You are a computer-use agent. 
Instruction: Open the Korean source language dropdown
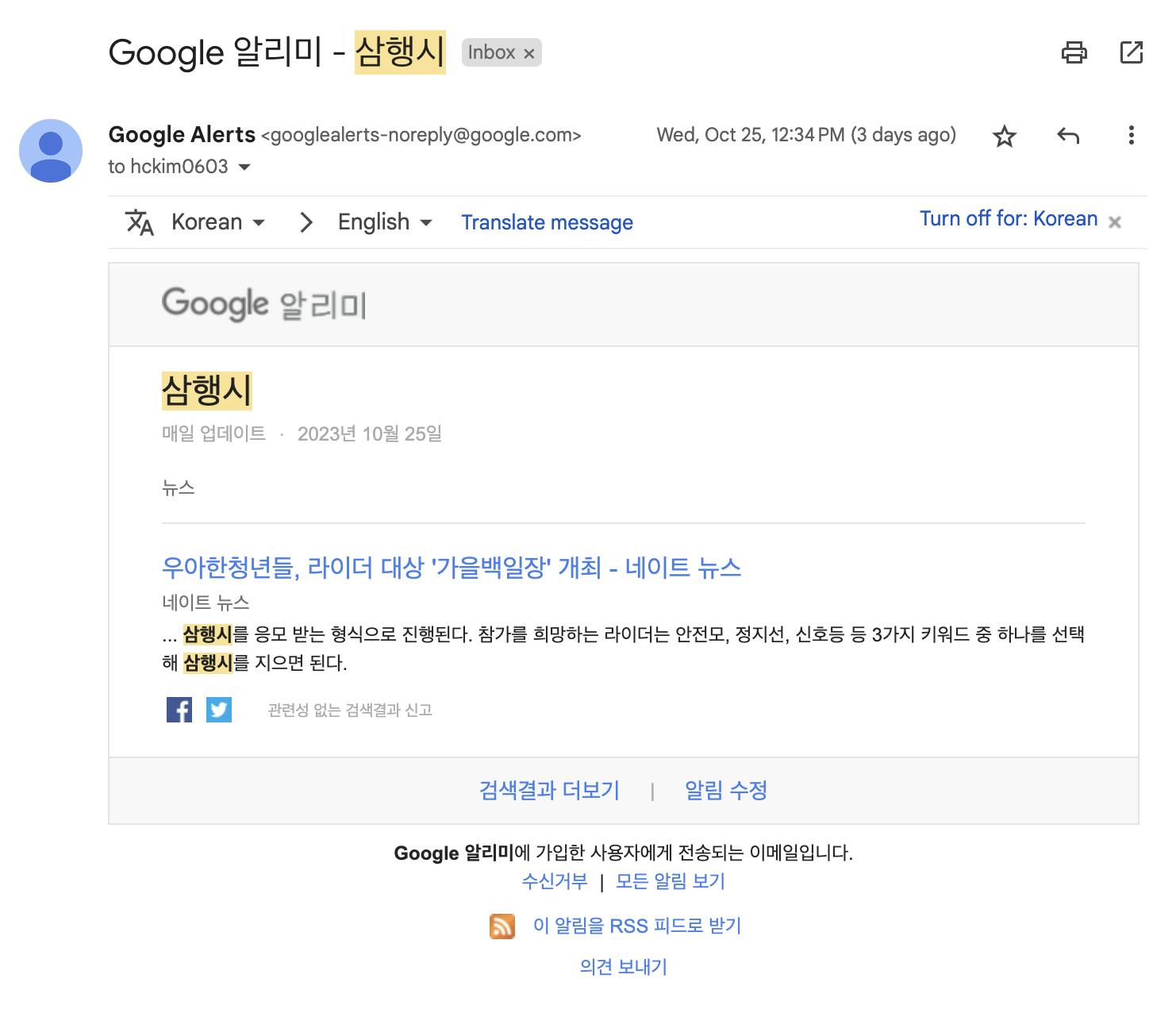[218, 222]
